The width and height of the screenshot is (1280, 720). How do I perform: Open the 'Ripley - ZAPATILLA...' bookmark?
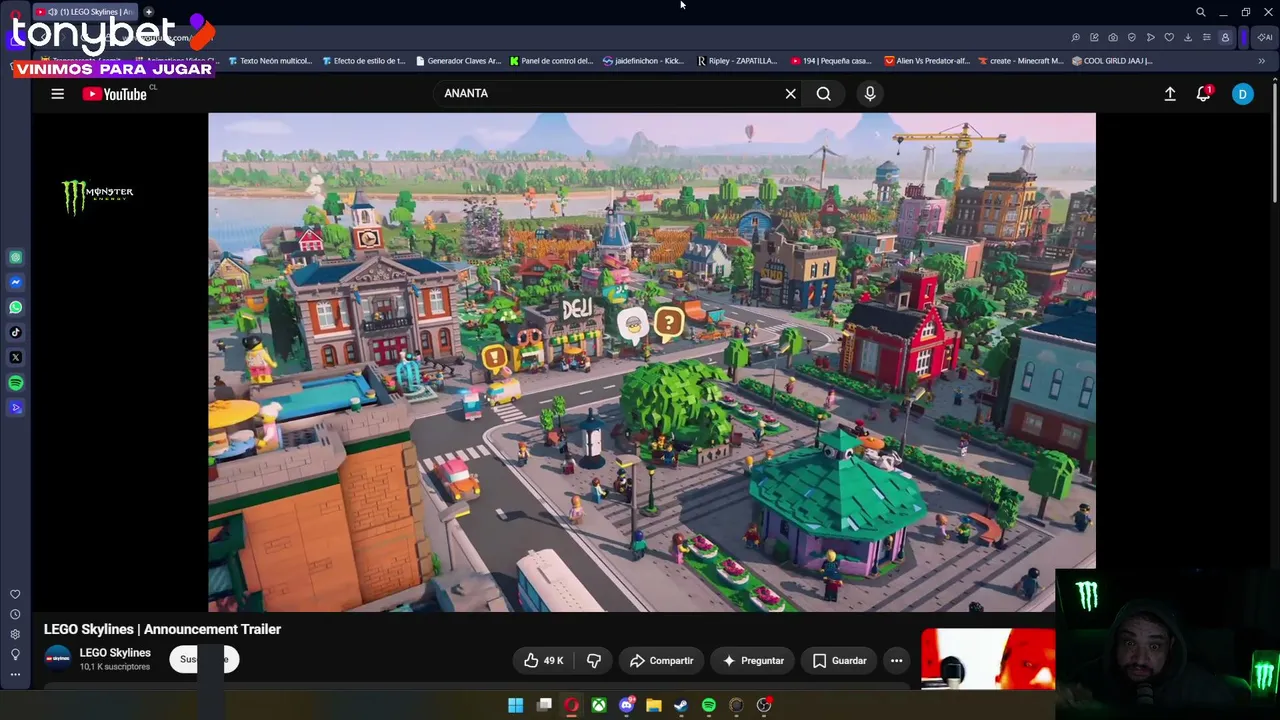[x=738, y=61]
